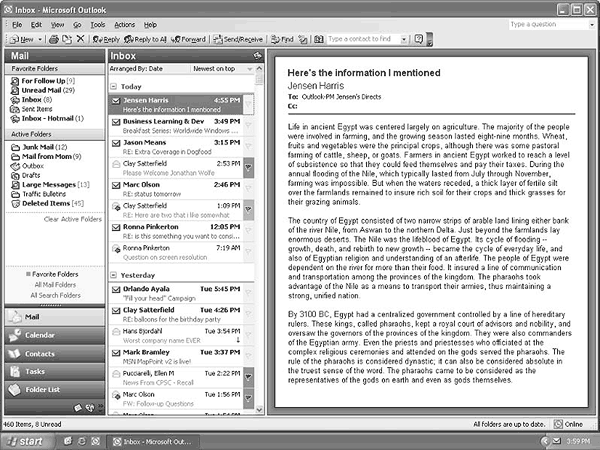Click the Type a contact to find field
The height and width of the screenshot is (450, 600).
point(363,39)
